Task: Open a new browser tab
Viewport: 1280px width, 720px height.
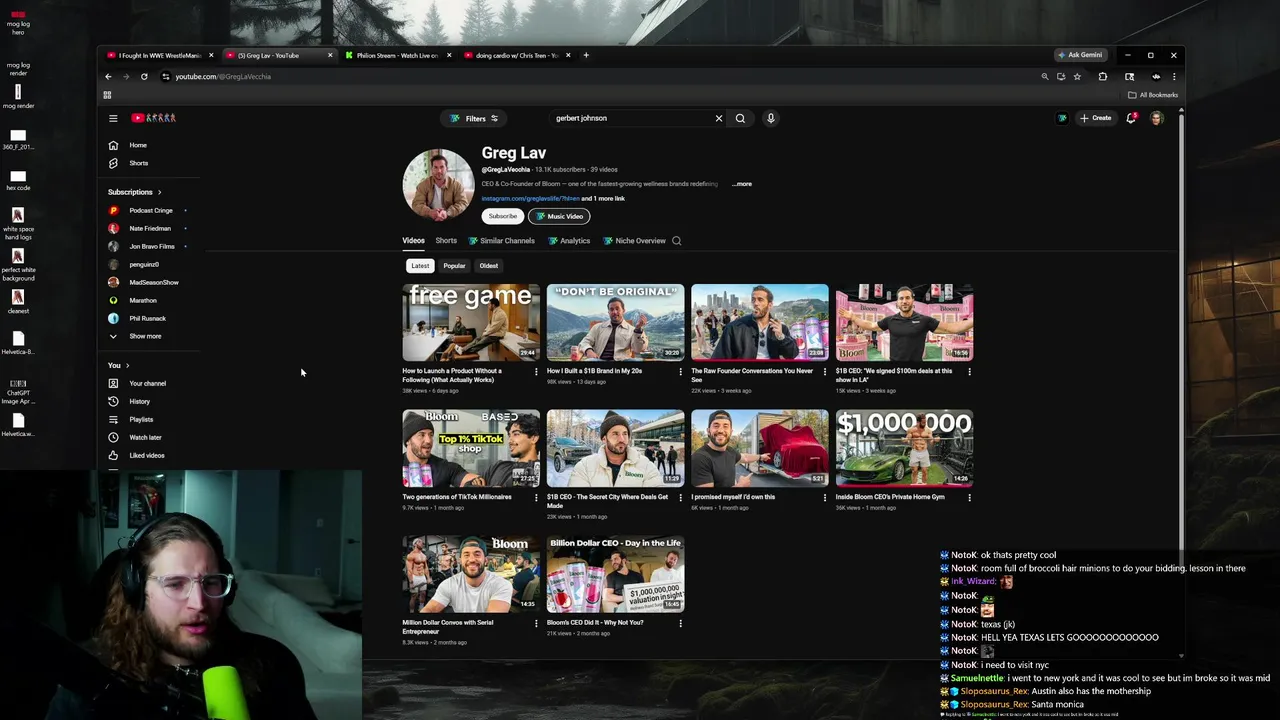Action: pos(586,55)
